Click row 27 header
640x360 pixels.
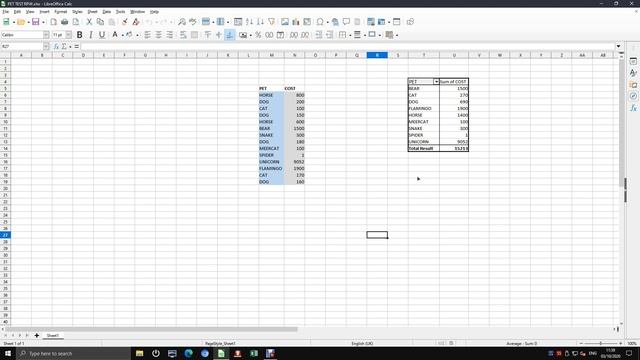coord(6,235)
